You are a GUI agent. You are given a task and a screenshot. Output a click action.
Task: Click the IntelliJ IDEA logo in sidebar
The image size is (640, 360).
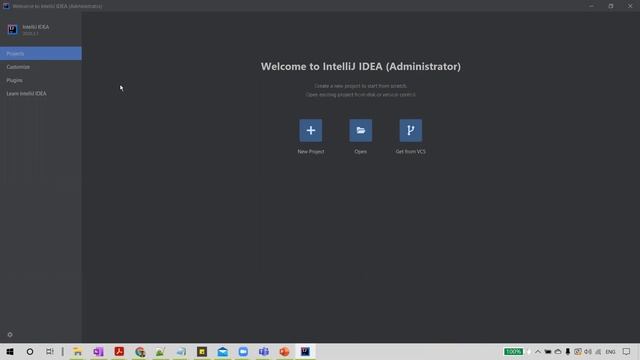12,29
